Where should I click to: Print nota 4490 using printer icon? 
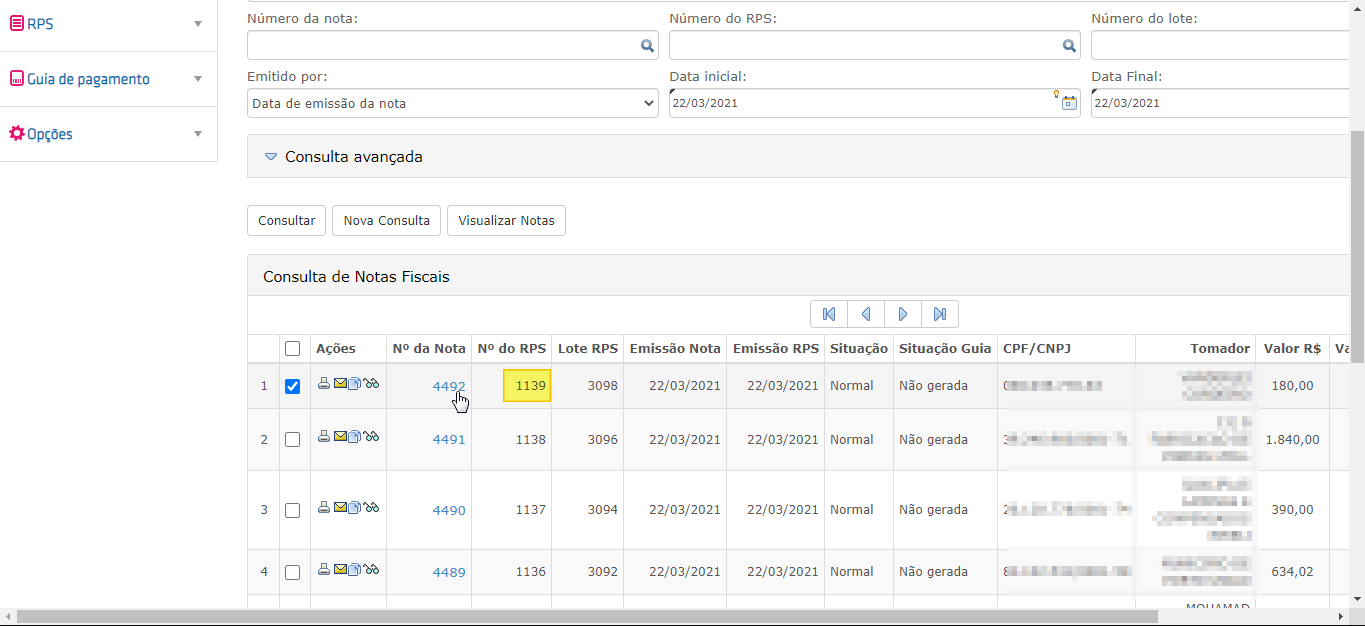323,507
